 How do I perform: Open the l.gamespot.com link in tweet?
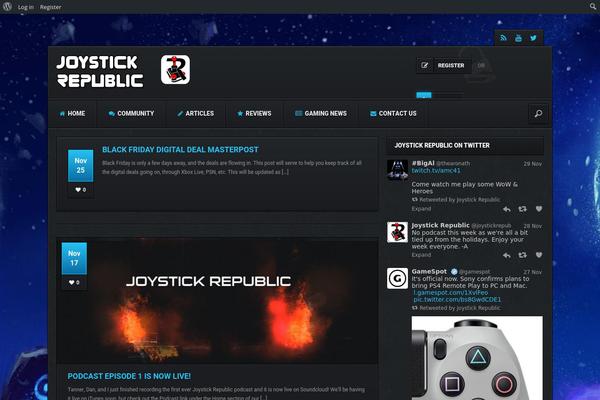(x=451, y=293)
